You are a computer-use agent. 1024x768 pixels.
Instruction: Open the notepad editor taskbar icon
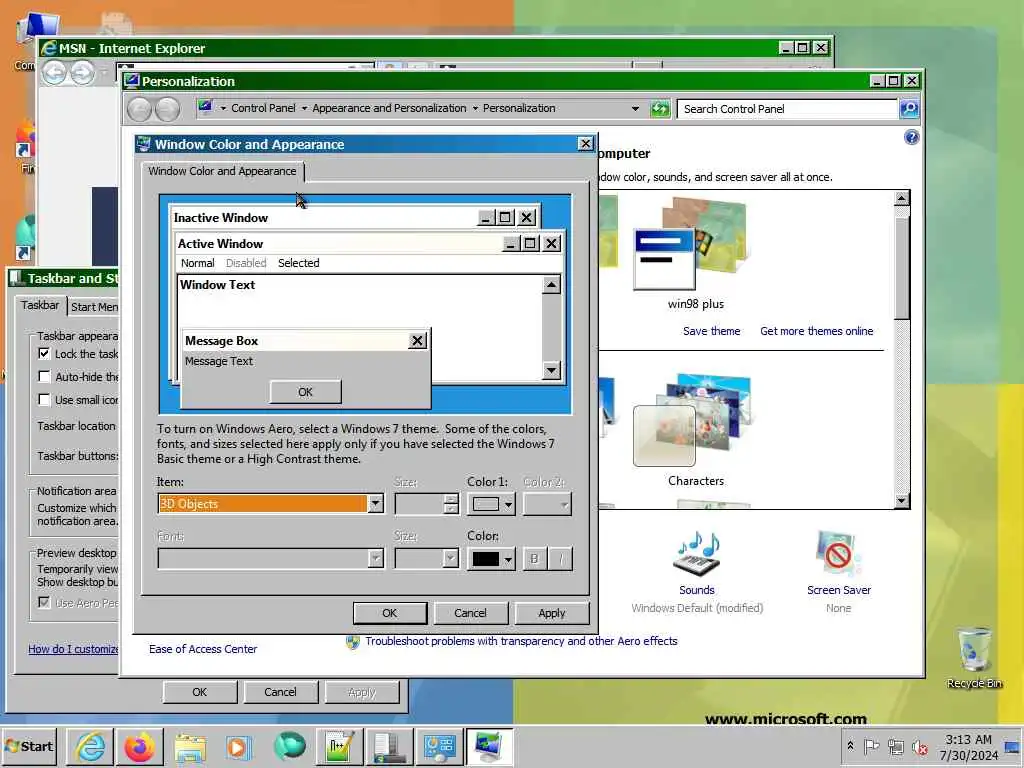(340, 746)
